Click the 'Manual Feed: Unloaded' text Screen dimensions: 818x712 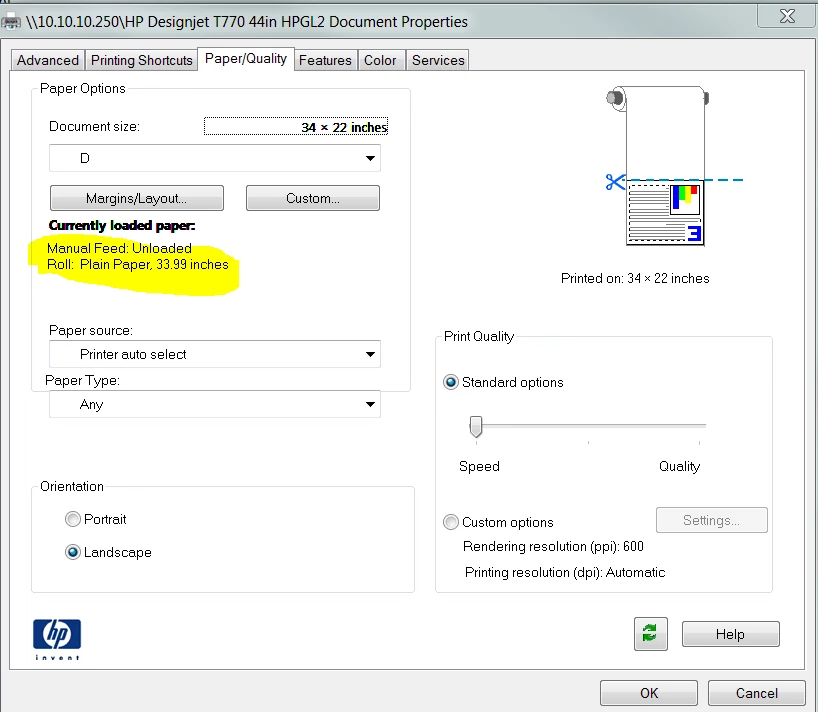(119, 248)
